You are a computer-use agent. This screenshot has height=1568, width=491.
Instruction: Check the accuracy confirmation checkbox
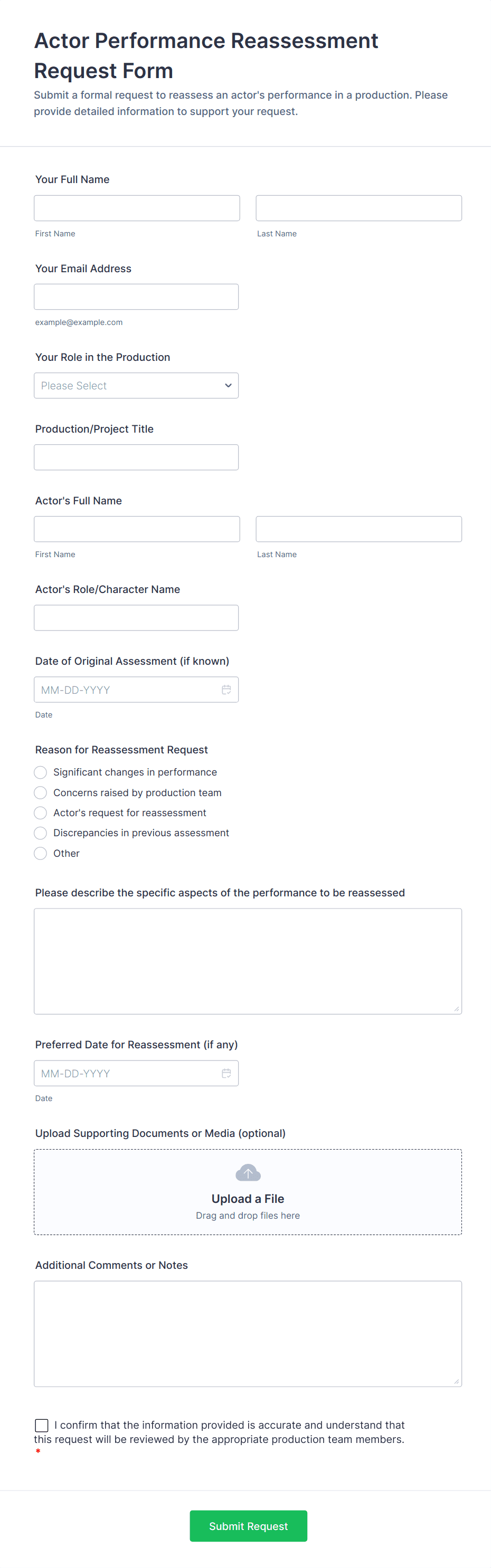[42, 1425]
